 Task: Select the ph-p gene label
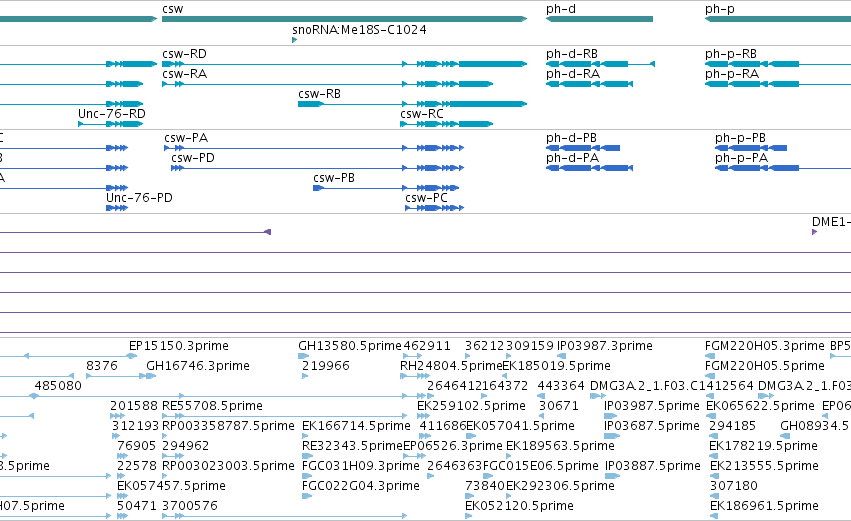[720, 9]
